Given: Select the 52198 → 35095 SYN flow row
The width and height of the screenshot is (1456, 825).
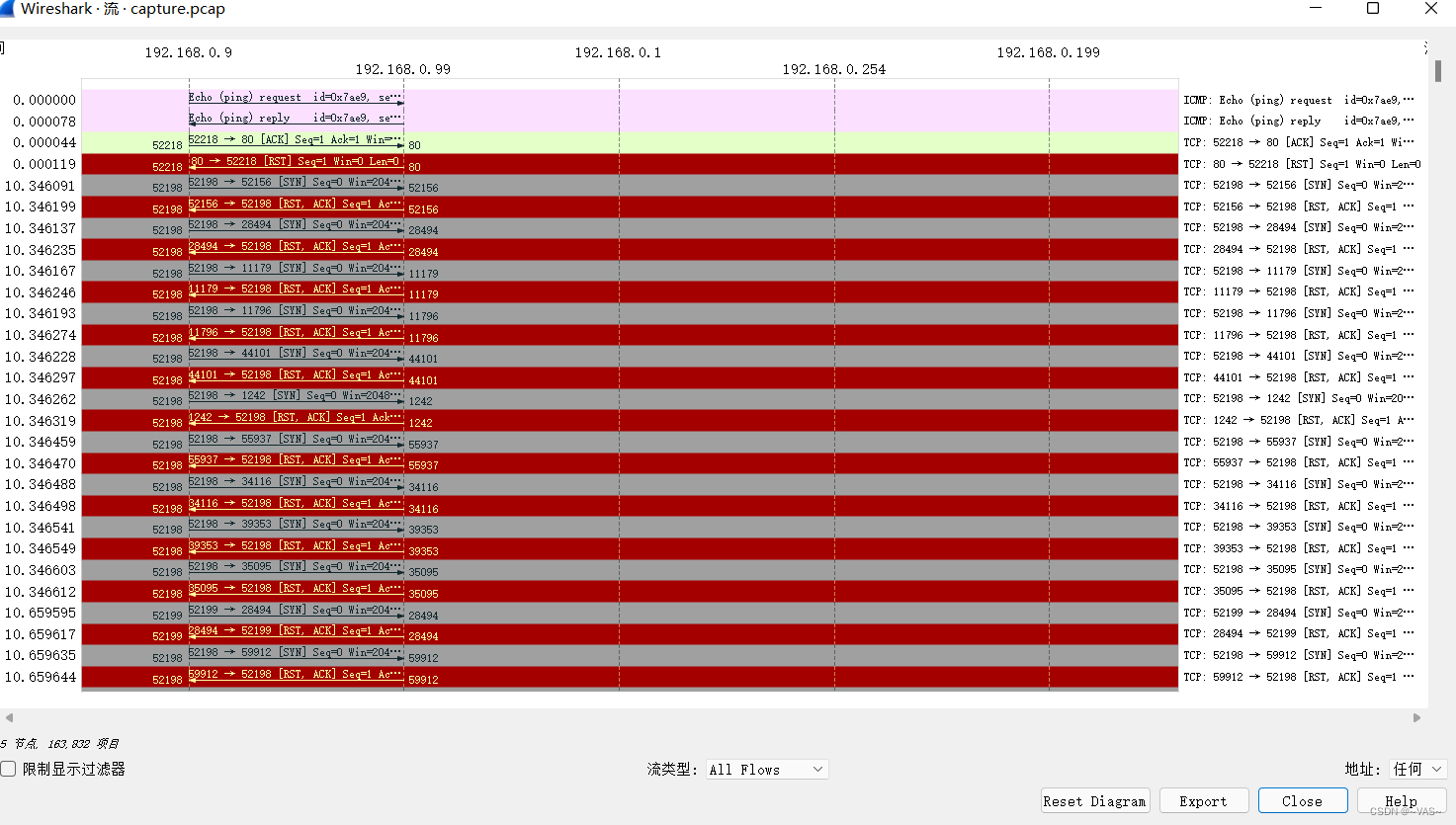Looking at the screenshot, I should 630,571.
